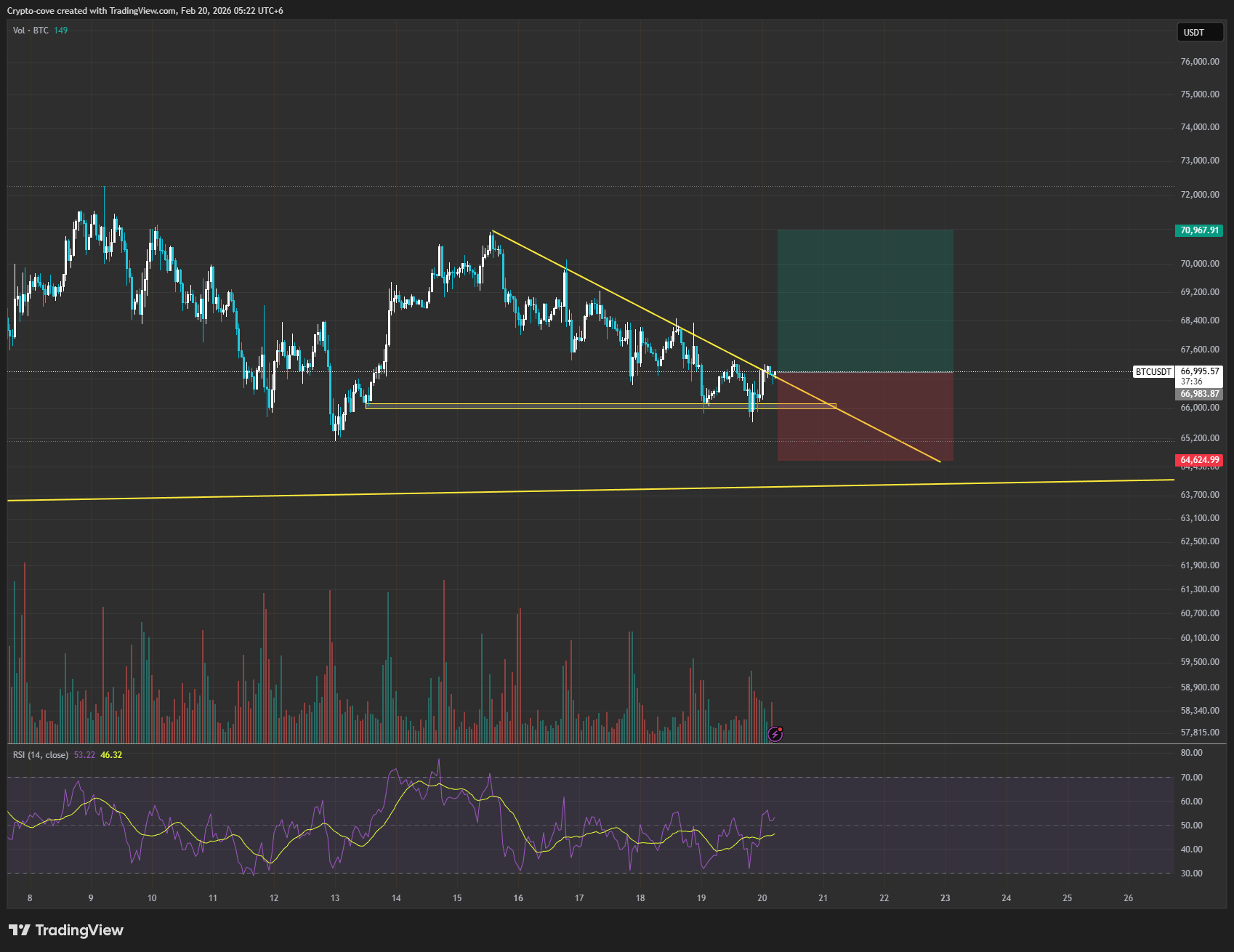Image resolution: width=1234 pixels, height=952 pixels.
Task: Select the "RSI (14, close)" indicator legend
Action: 41,755
